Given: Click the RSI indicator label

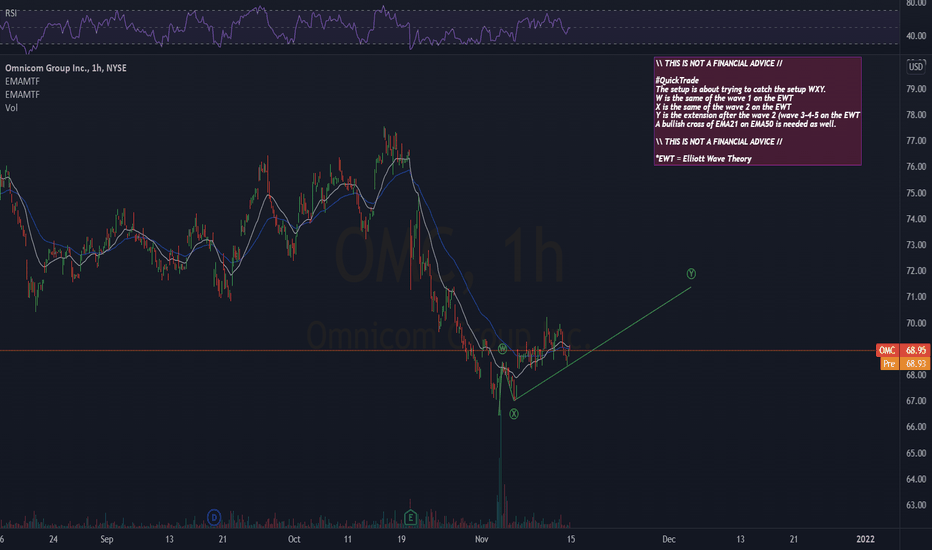Looking at the screenshot, I should (x=11, y=13).
